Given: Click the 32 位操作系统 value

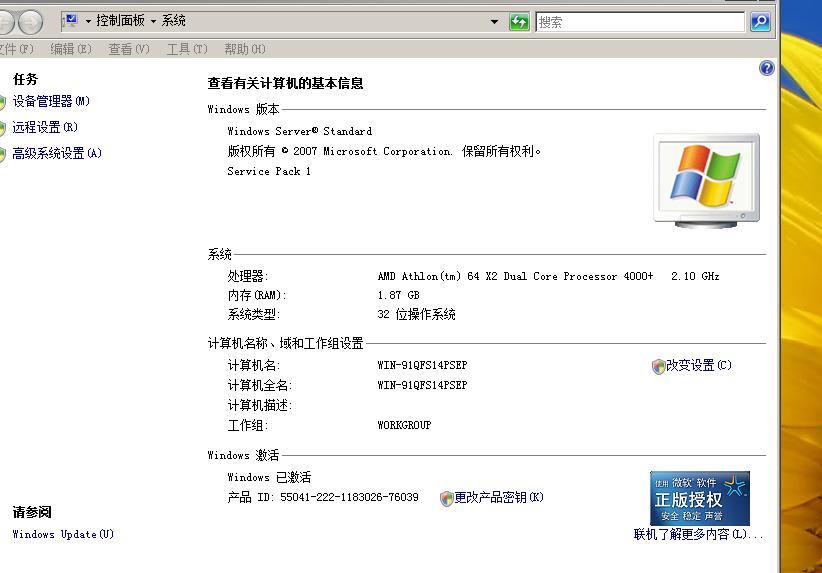Looking at the screenshot, I should coord(416,314).
